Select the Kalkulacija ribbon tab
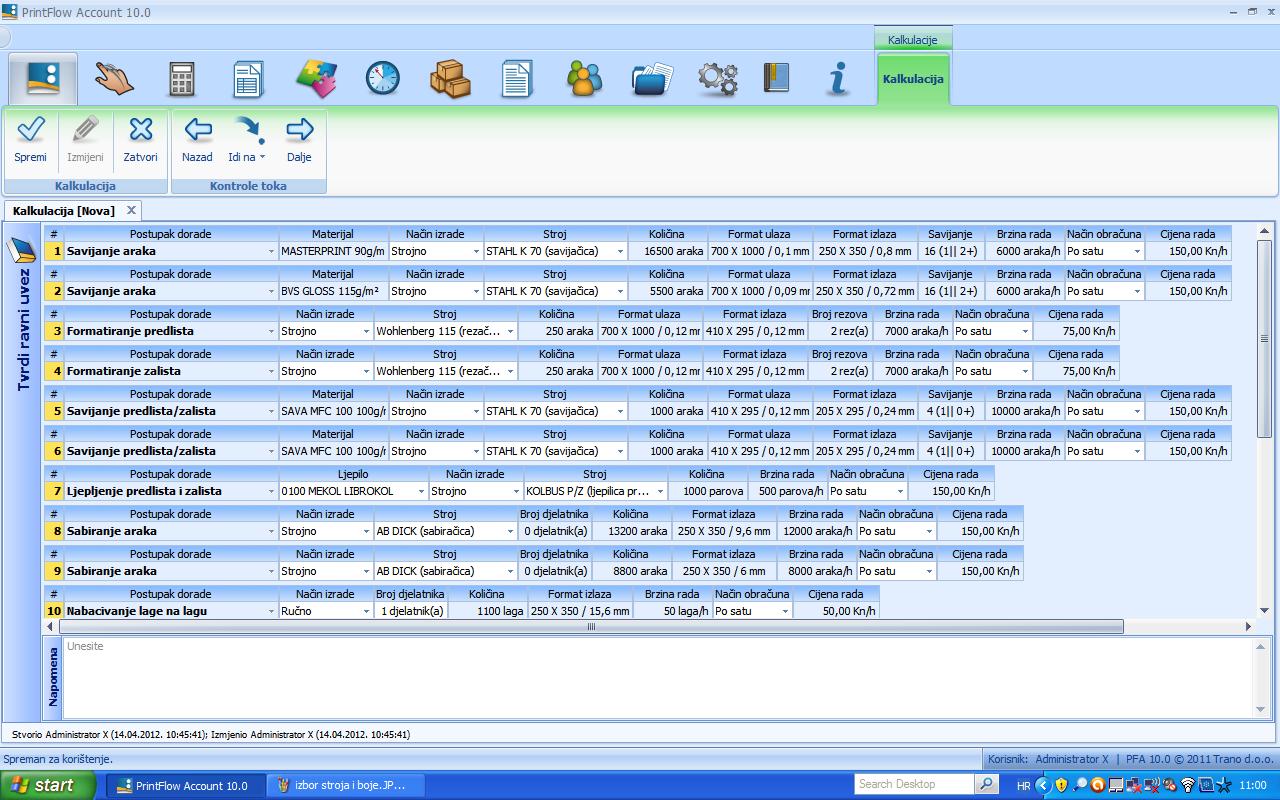Viewport: 1280px width, 800px height. (x=913, y=79)
